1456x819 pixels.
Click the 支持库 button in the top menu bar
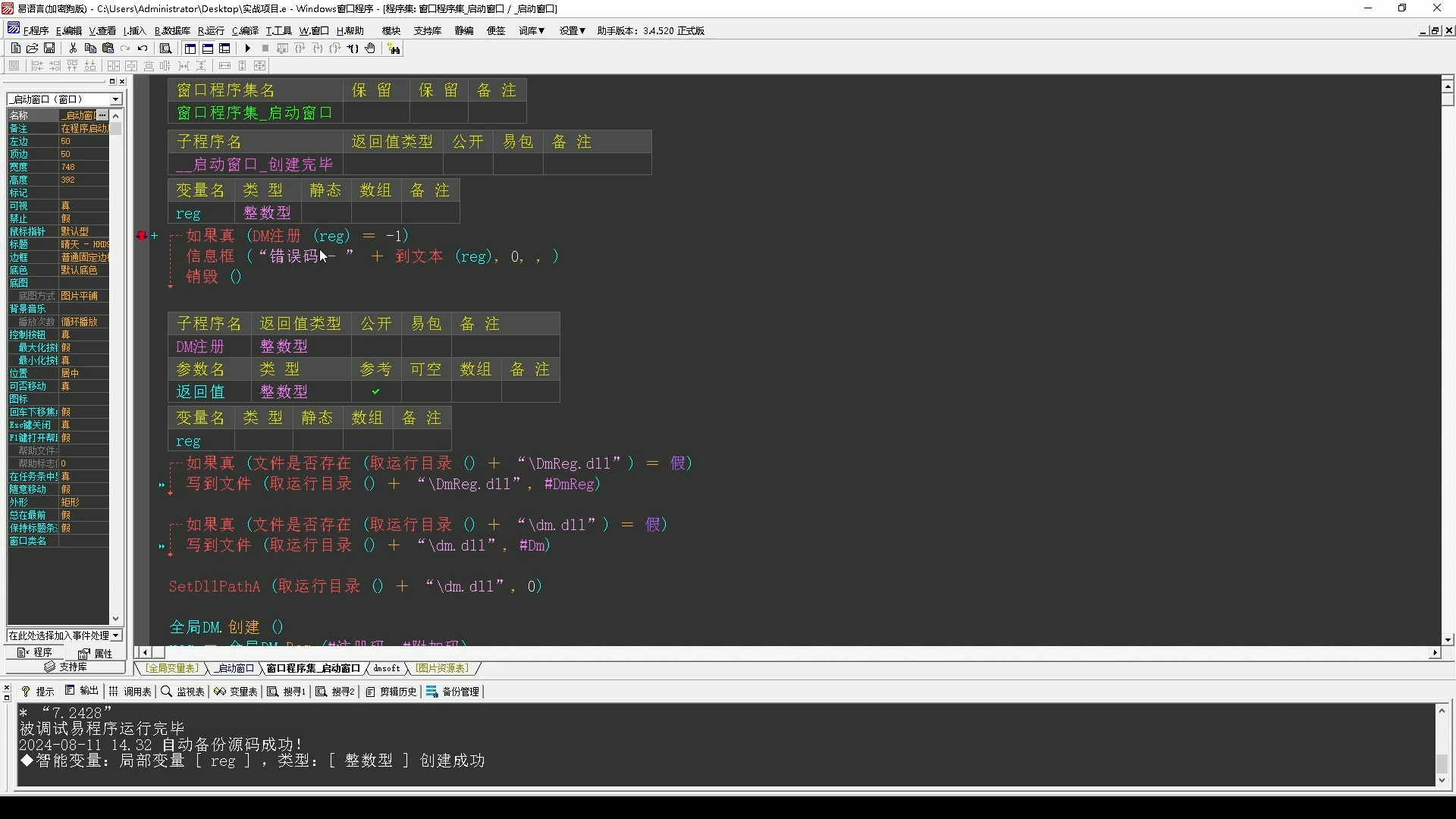click(428, 31)
